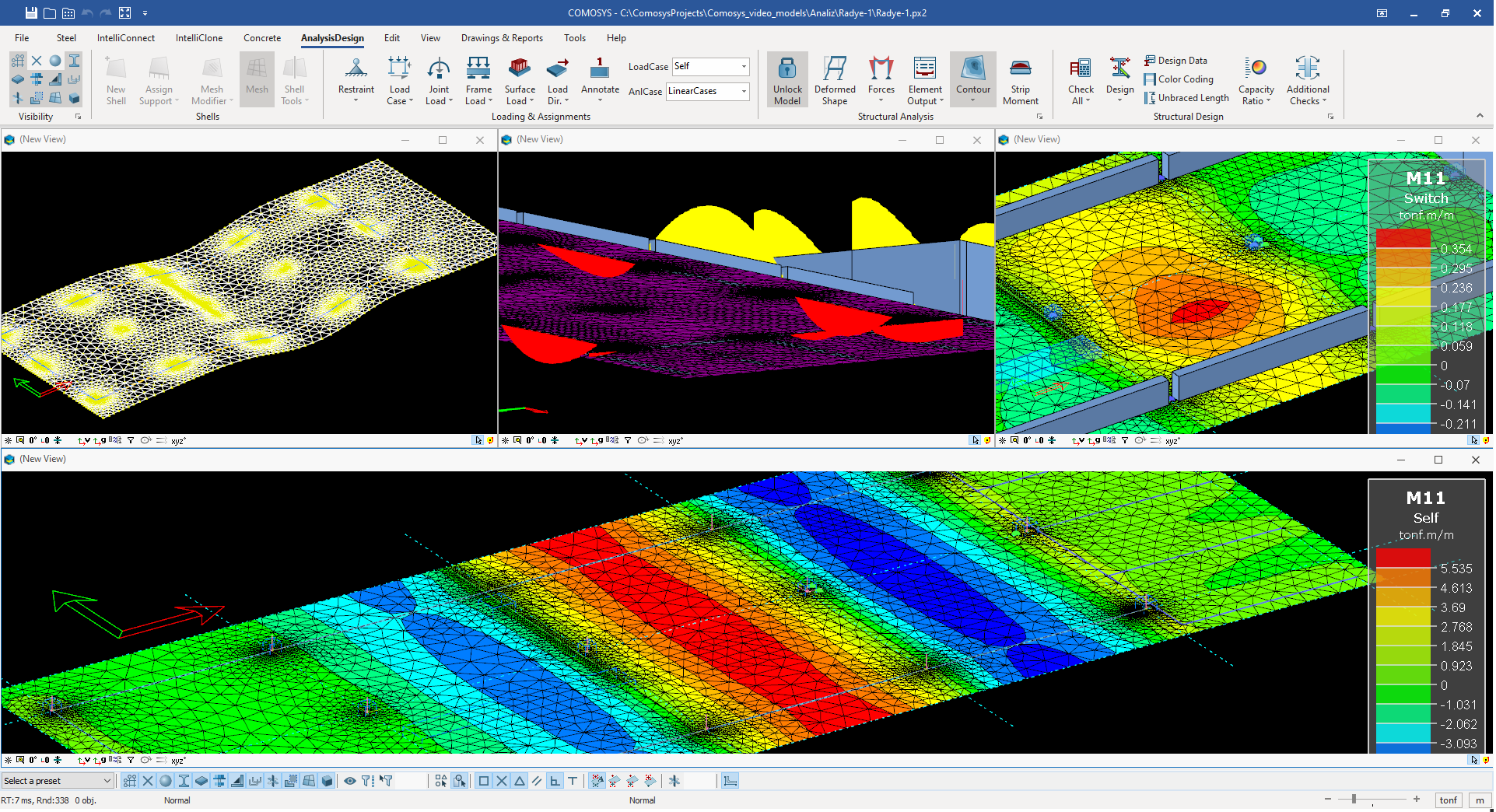This screenshot has height=812, width=1496.
Task: Switch to the Steel tab
Action: tap(66, 38)
